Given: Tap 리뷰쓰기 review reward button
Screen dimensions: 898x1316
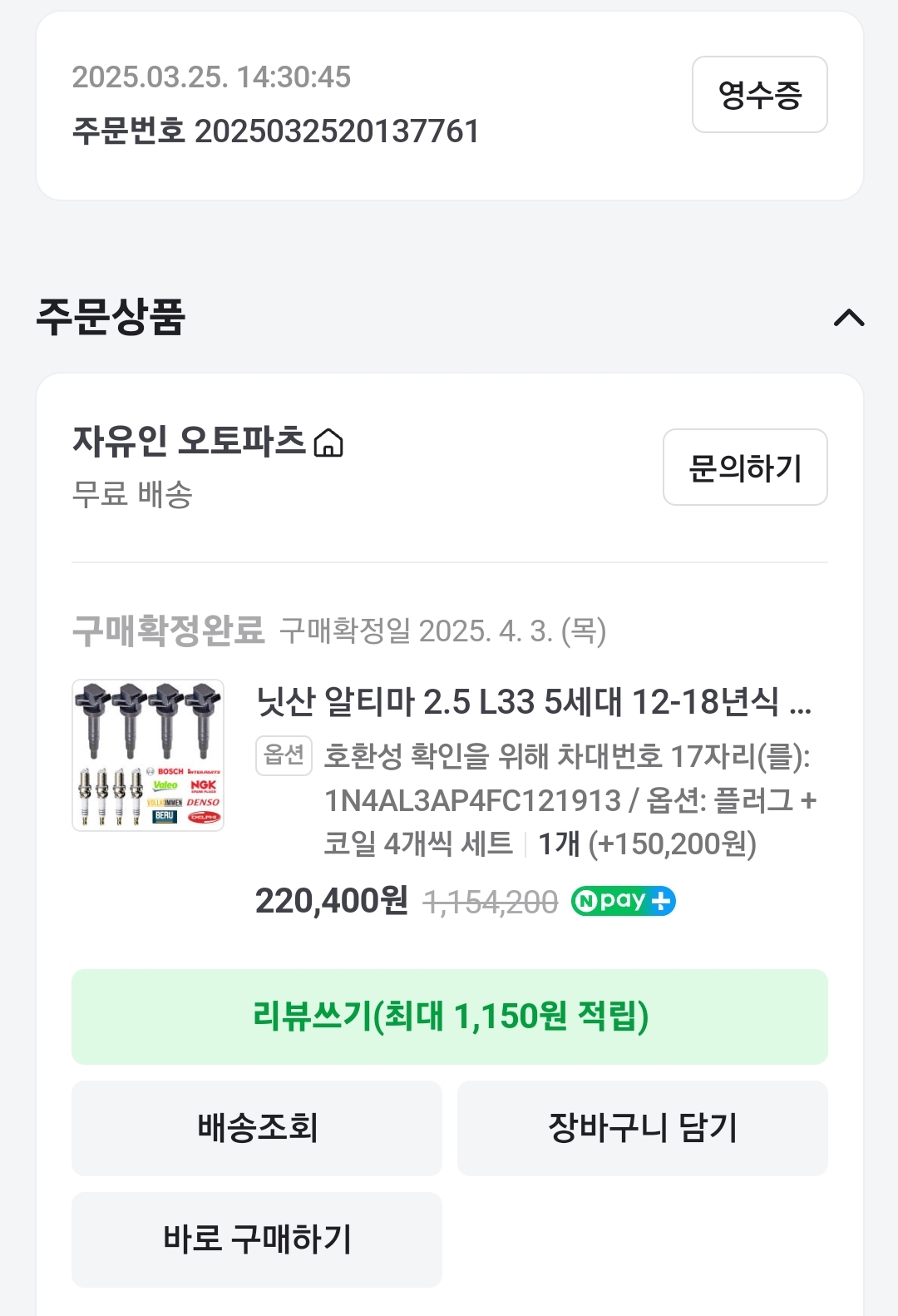Looking at the screenshot, I should tap(449, 1017).
